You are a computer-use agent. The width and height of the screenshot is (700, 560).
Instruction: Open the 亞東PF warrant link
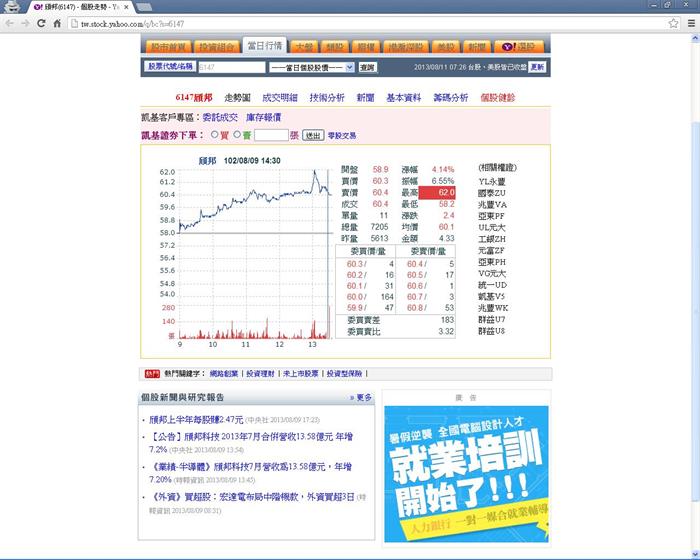tap(492, 216)
